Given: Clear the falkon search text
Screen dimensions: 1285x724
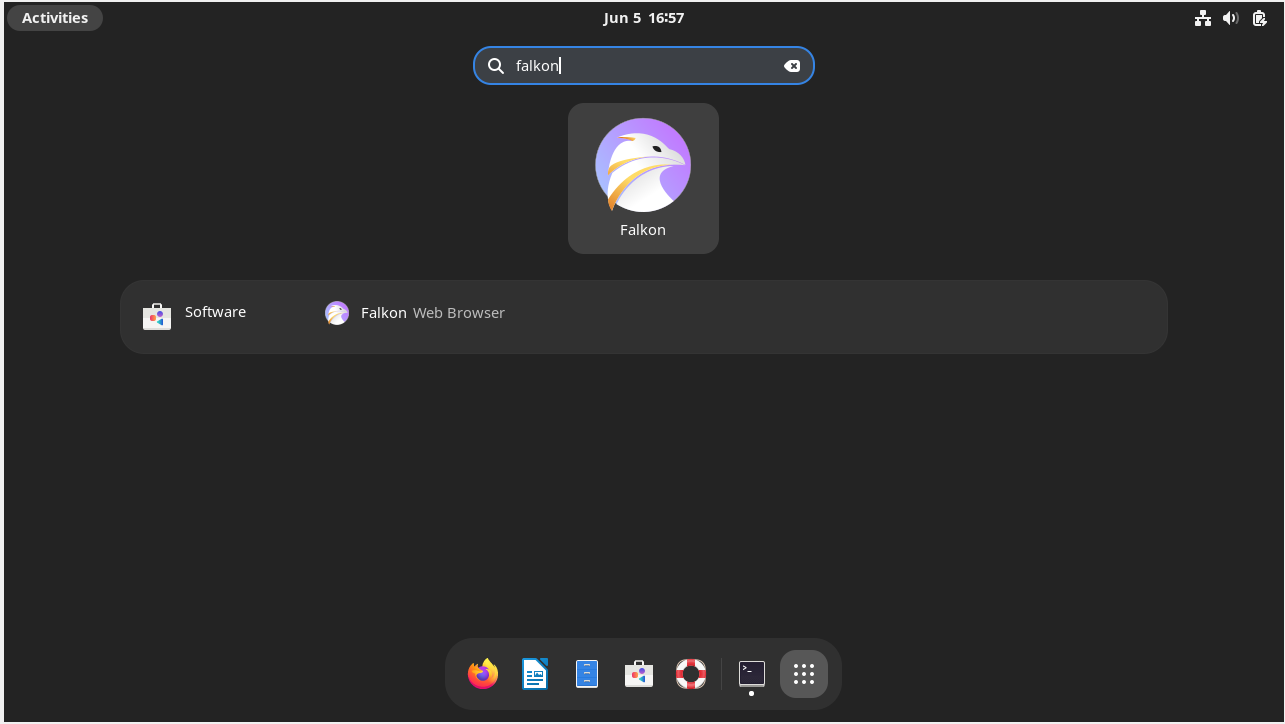Looking at the screenshot, I should tap(792, 65).
